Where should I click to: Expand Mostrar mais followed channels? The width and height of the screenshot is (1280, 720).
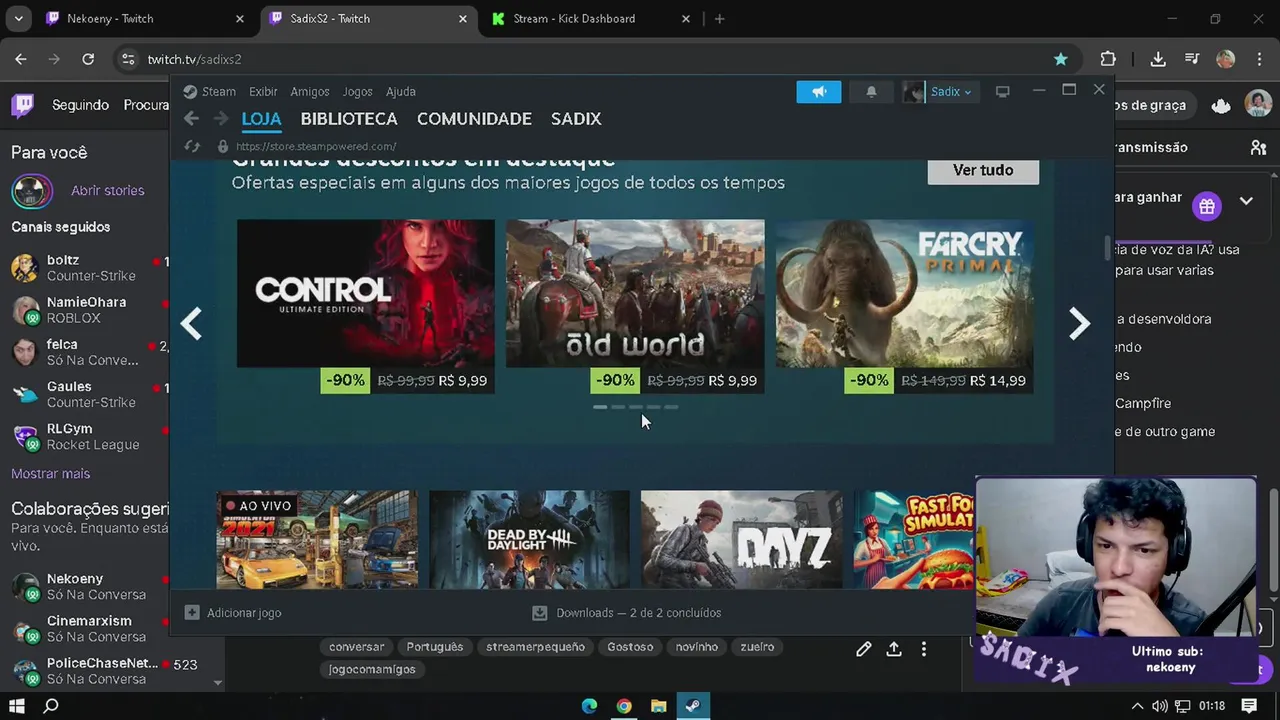(50, 473)
